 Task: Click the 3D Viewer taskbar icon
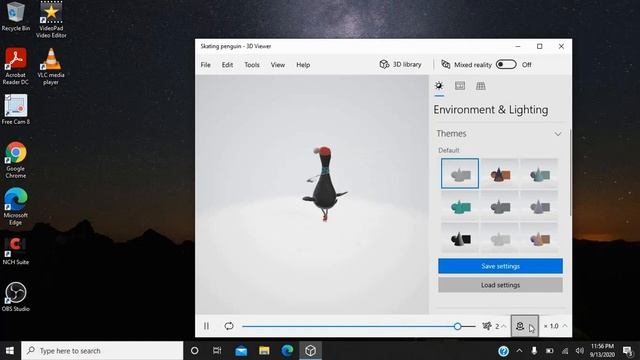click(311, 351)
